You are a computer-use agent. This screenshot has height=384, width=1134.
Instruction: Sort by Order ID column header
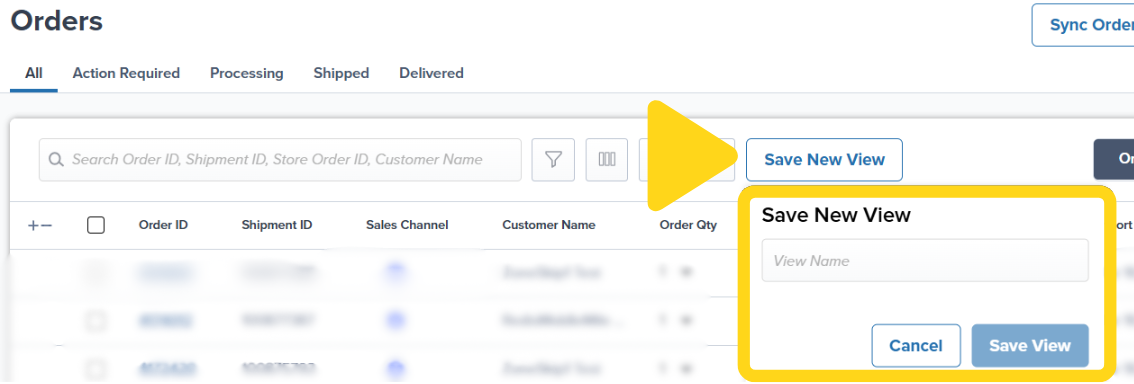point(163,225)
